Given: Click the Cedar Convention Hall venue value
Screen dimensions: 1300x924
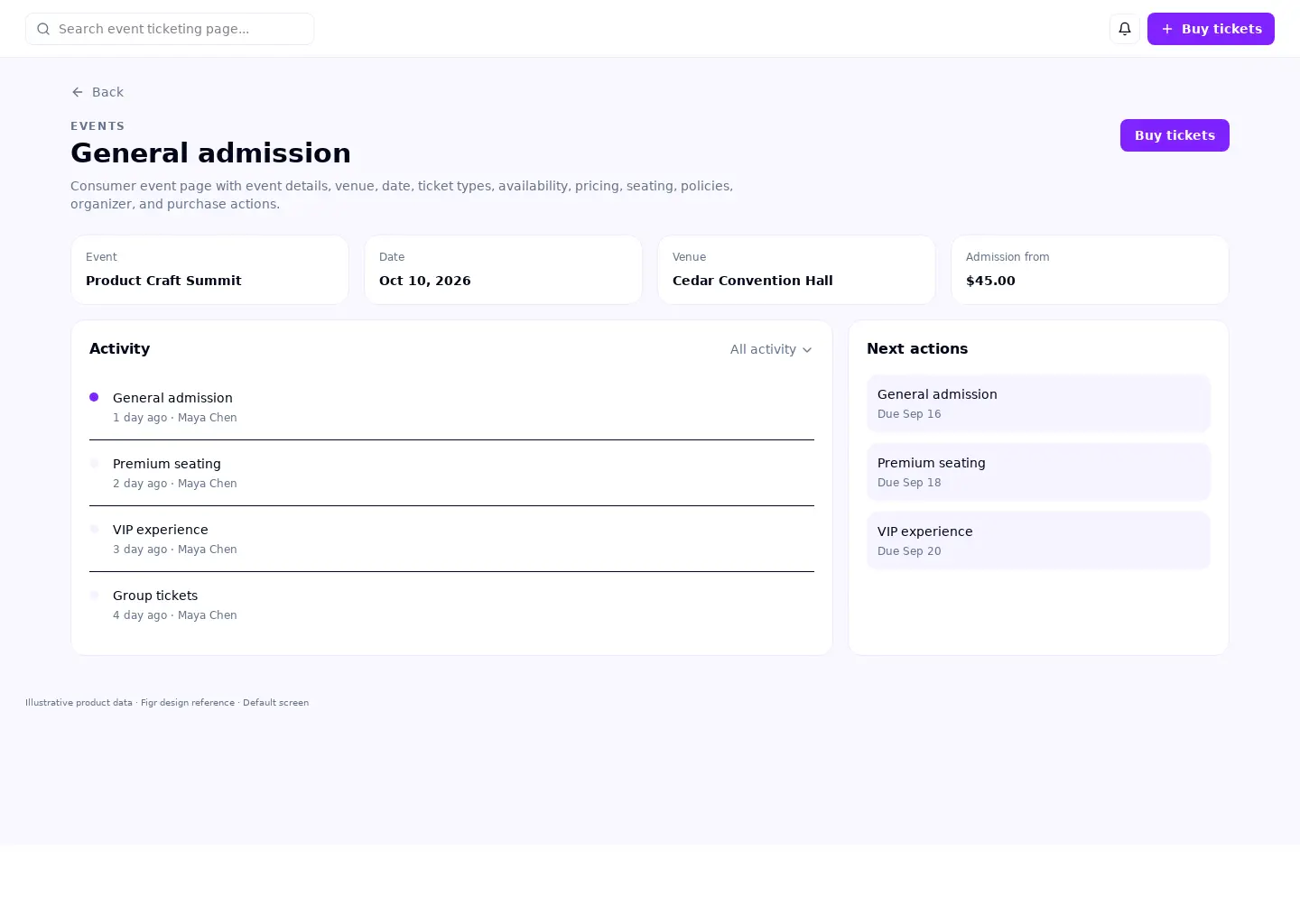Looking at the screenshot, I should pos(753,281).
